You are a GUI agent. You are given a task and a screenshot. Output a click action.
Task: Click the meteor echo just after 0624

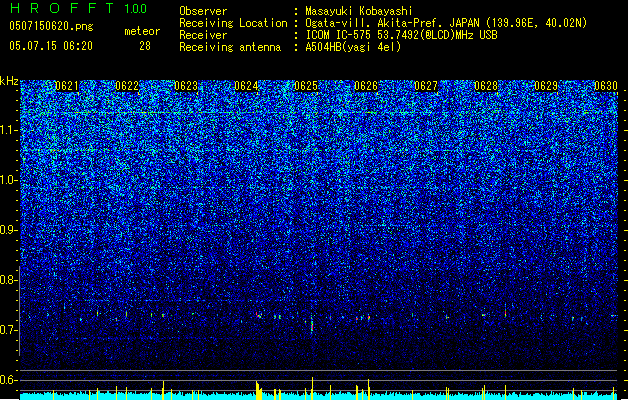pos(258,315)
